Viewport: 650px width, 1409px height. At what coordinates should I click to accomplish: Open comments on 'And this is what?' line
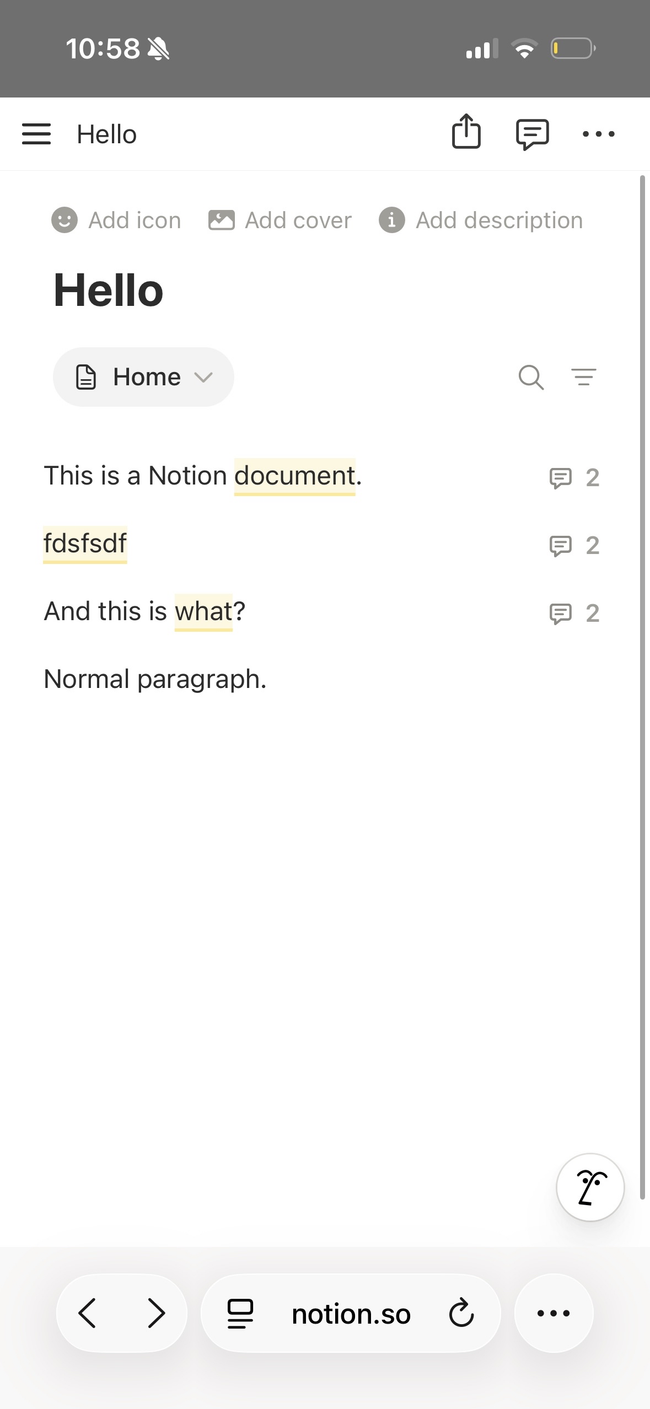(574, 613)
